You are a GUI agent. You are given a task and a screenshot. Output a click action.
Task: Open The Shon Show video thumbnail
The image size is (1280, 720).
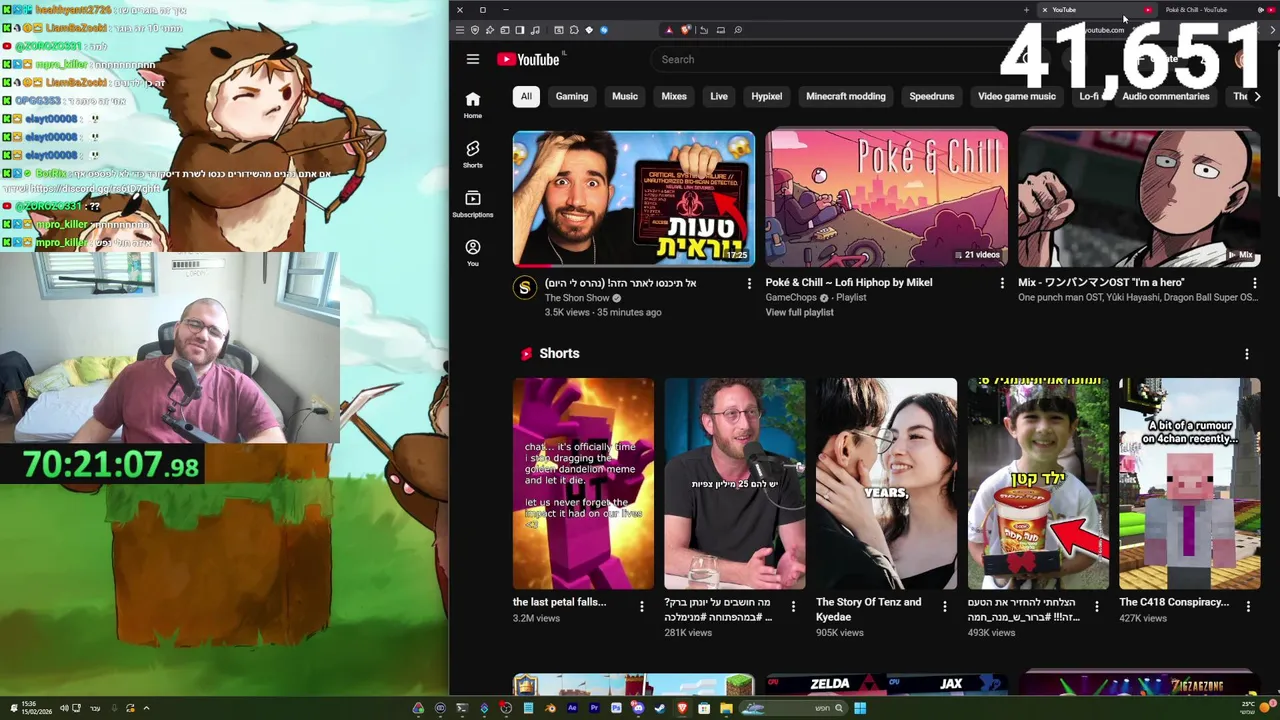(634, 199)
